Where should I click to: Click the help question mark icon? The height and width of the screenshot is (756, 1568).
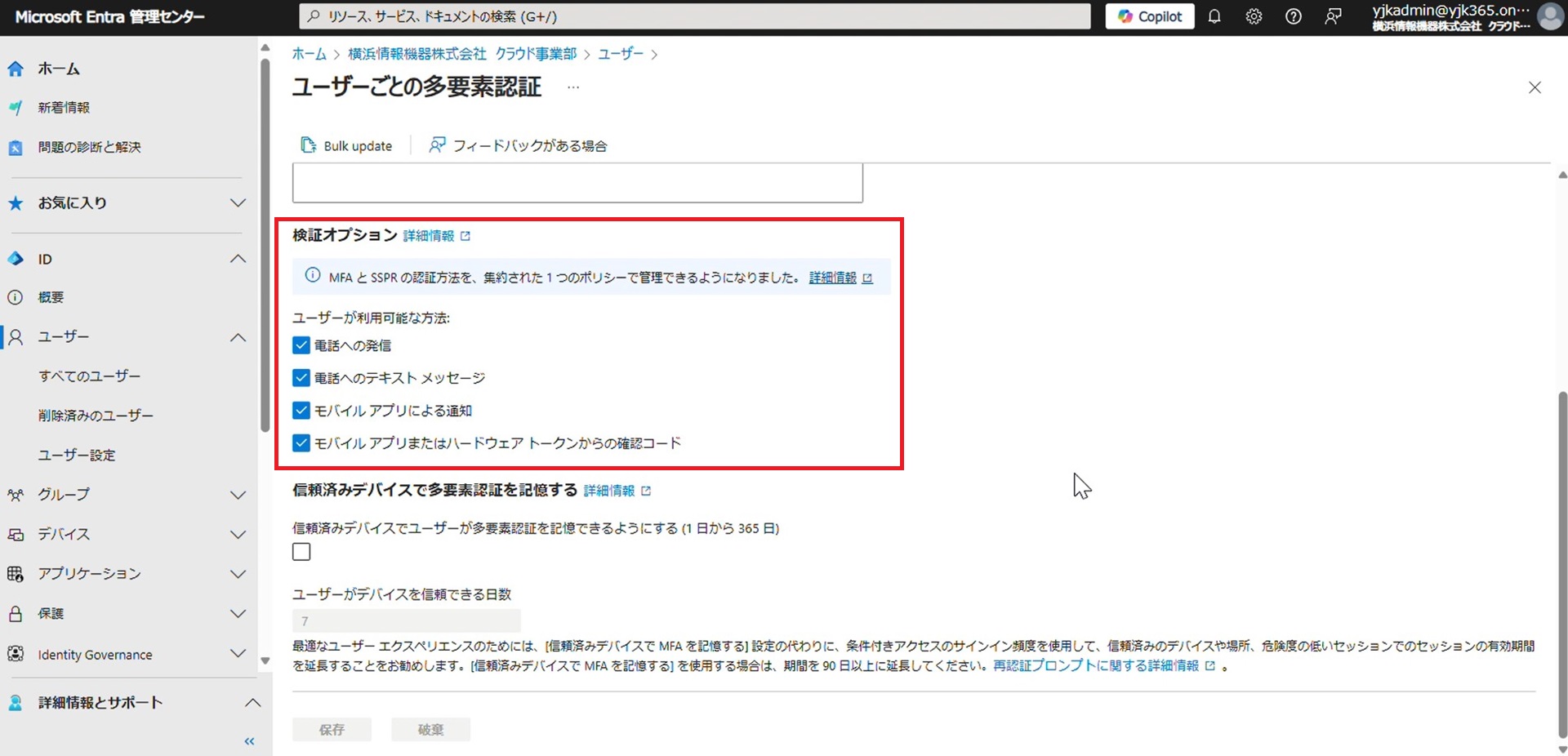coord(1294,16)
